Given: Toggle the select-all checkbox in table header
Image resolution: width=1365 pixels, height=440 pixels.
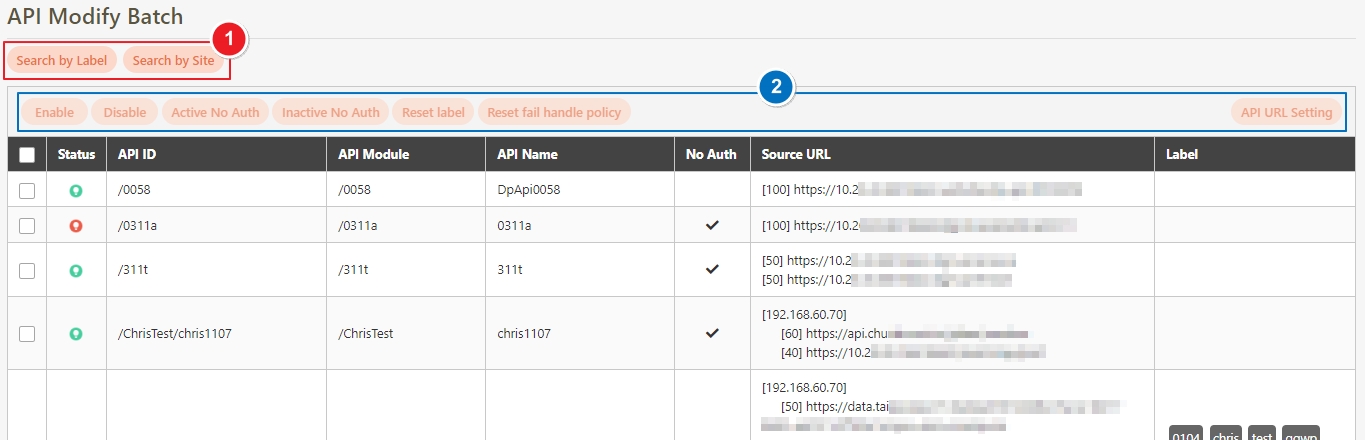Looking at the screenshot, I should pyautogui.click(x=27, y=155).
